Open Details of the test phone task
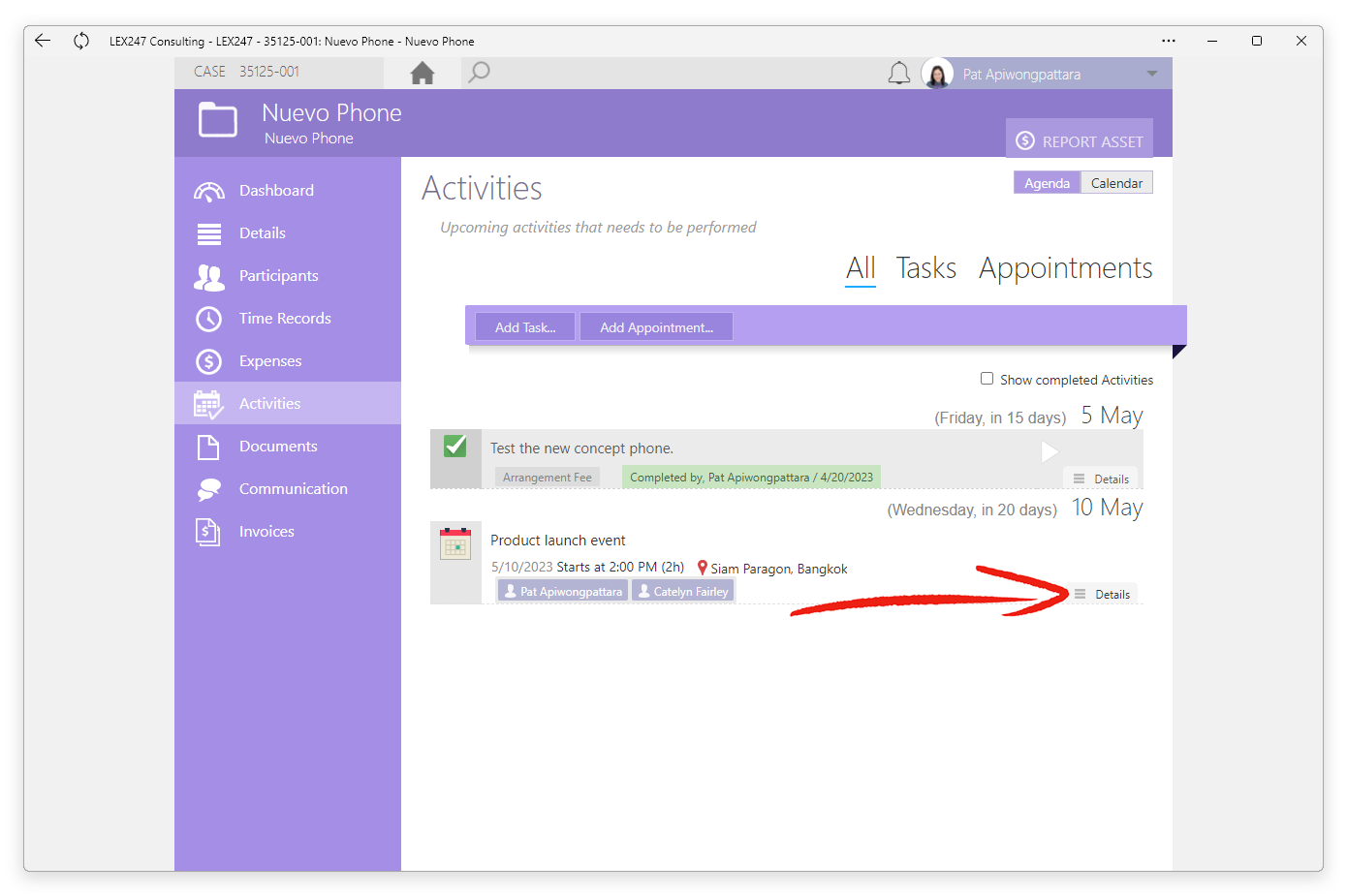 coord(1102,479)
